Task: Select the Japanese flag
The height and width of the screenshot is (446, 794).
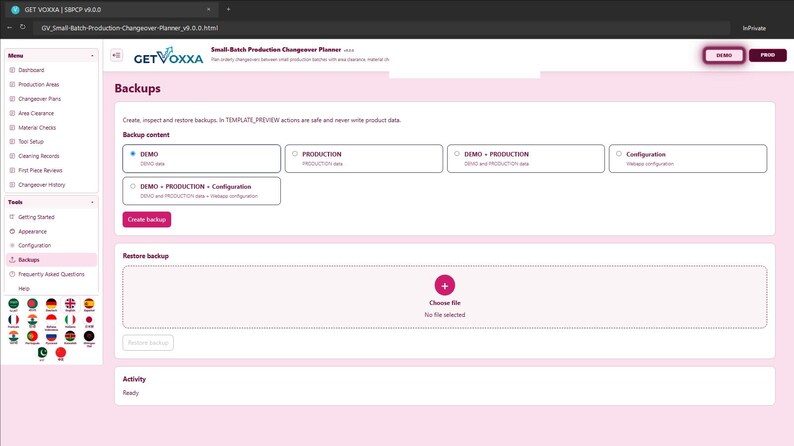Action: tap(89, 320)
